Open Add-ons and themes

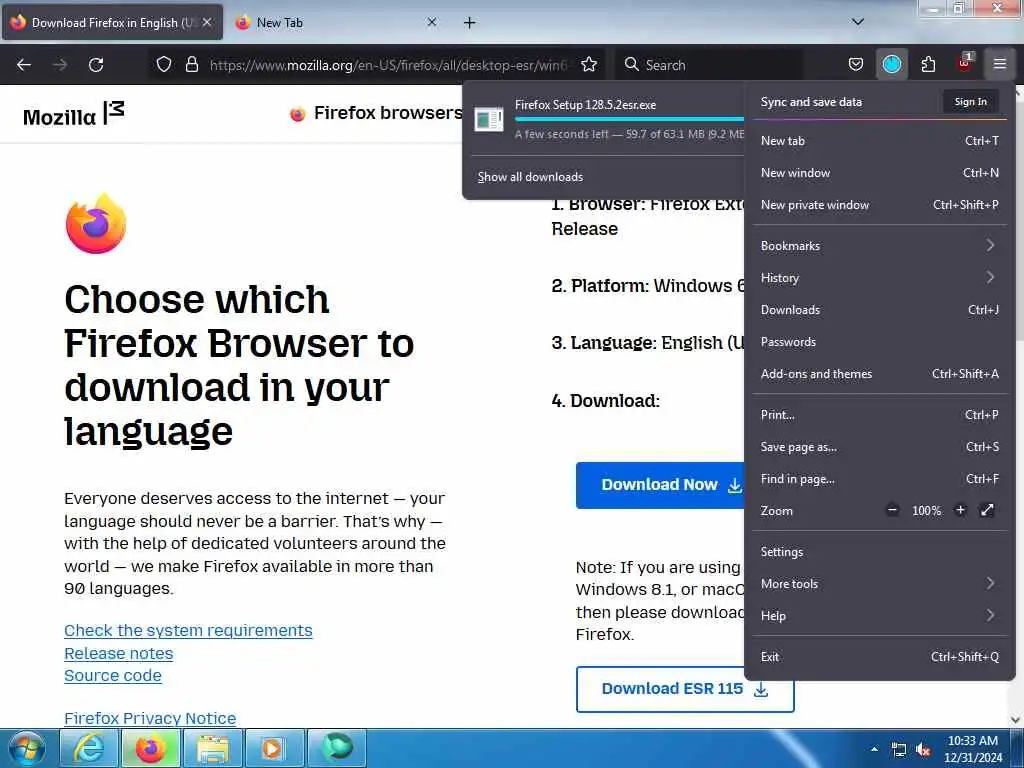click(880, 374)
